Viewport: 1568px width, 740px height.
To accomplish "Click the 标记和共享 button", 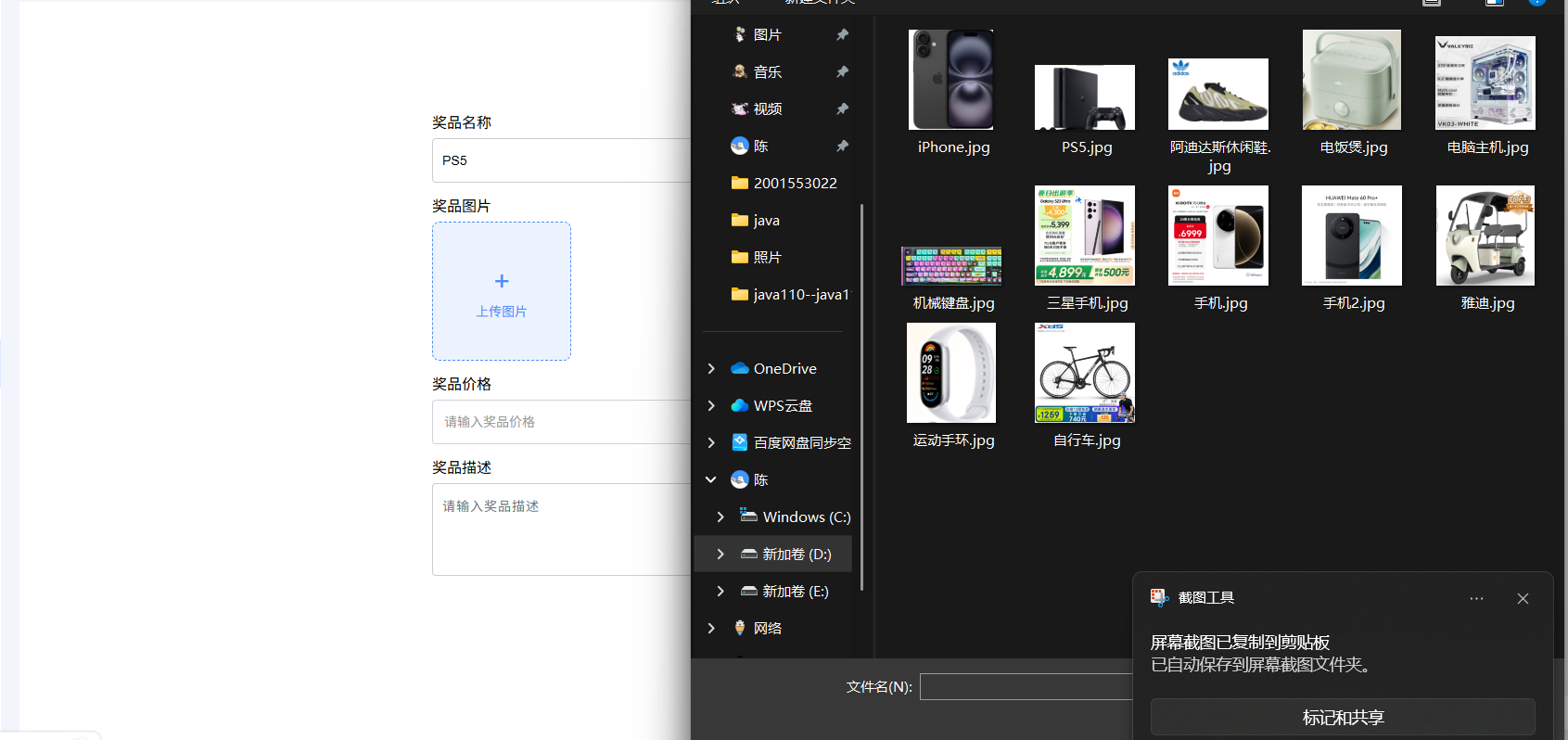I will pyautogui.click(x=1343, y=717).
